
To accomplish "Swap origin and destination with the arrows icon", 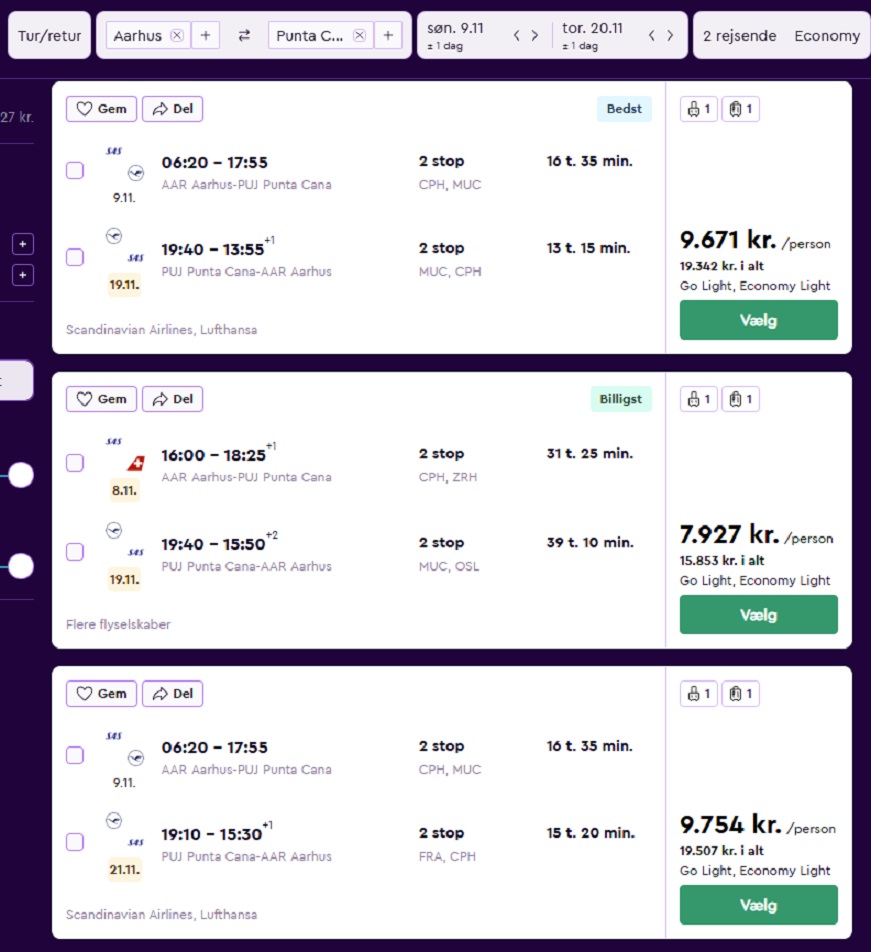I will [x=244, y=36].
